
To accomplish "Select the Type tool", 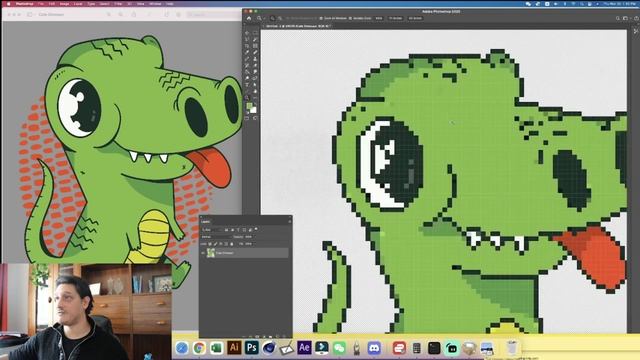I will pos(247,84).
